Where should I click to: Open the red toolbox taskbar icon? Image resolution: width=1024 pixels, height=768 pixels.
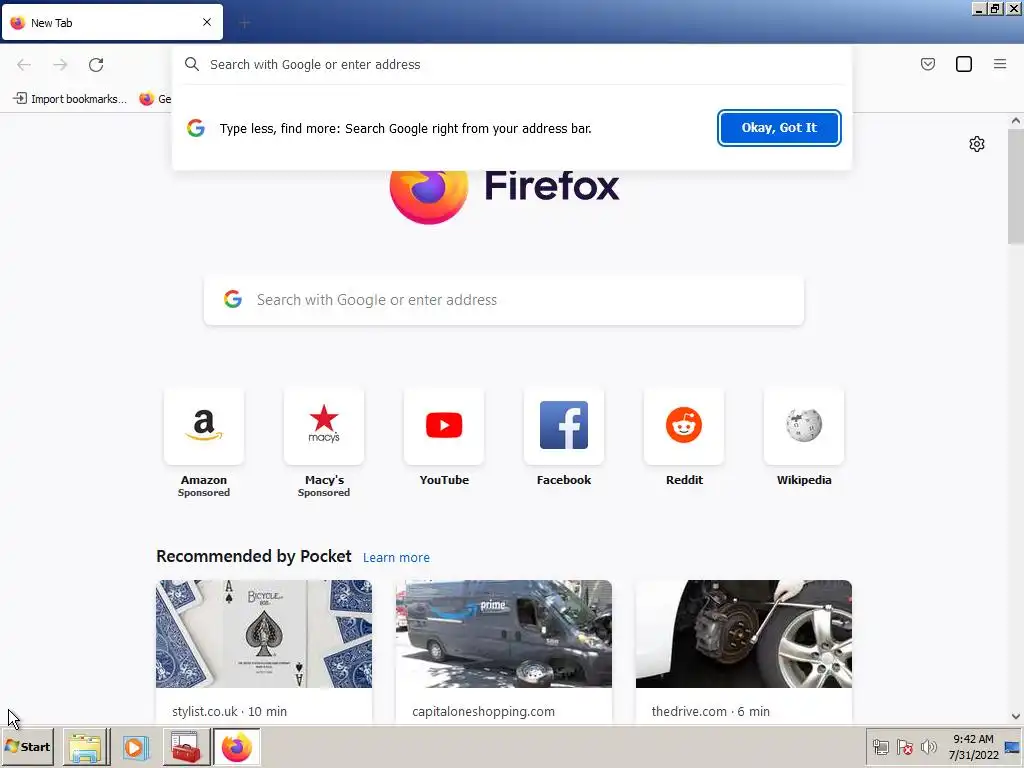186,747
